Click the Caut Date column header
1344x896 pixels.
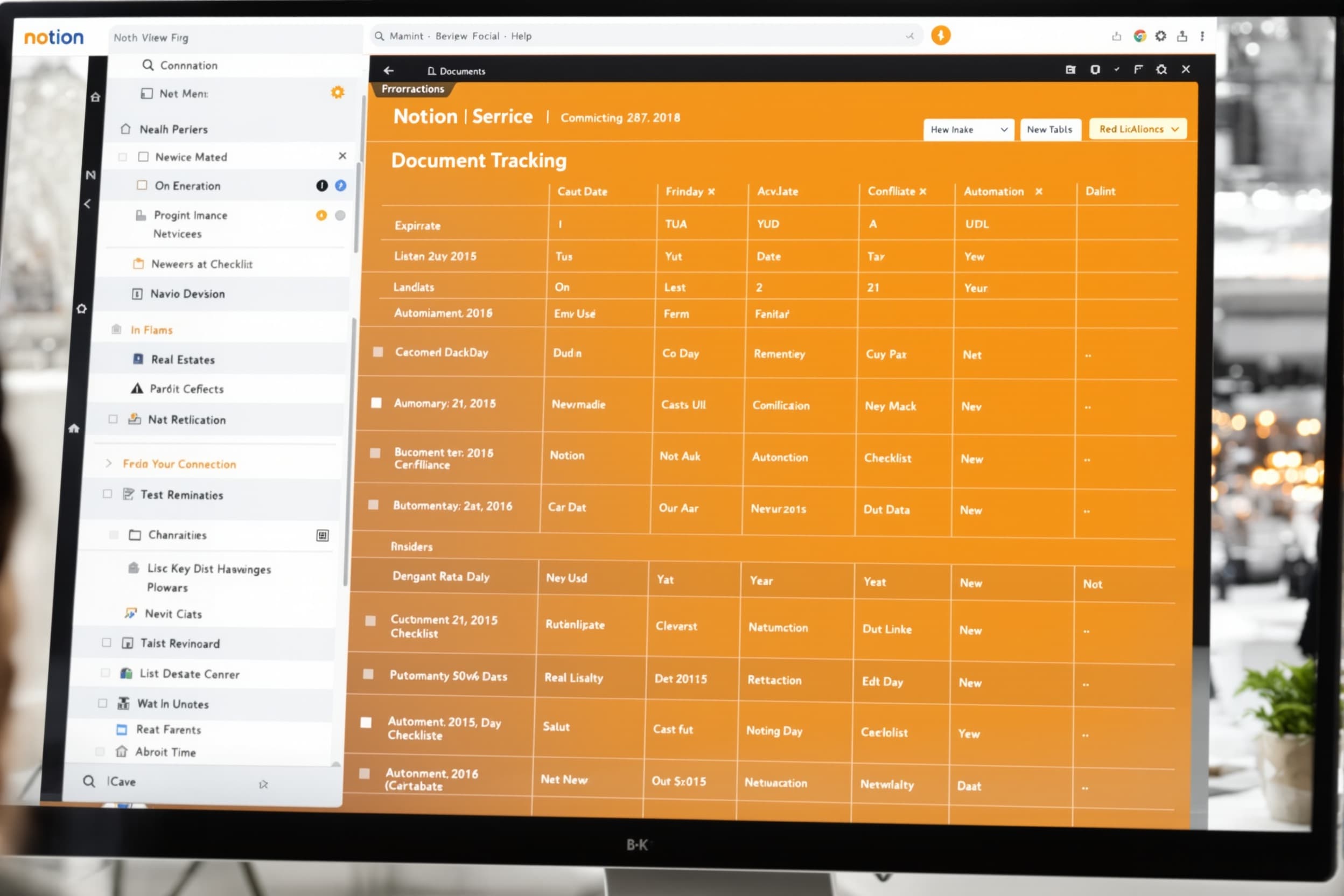[582, 192]
